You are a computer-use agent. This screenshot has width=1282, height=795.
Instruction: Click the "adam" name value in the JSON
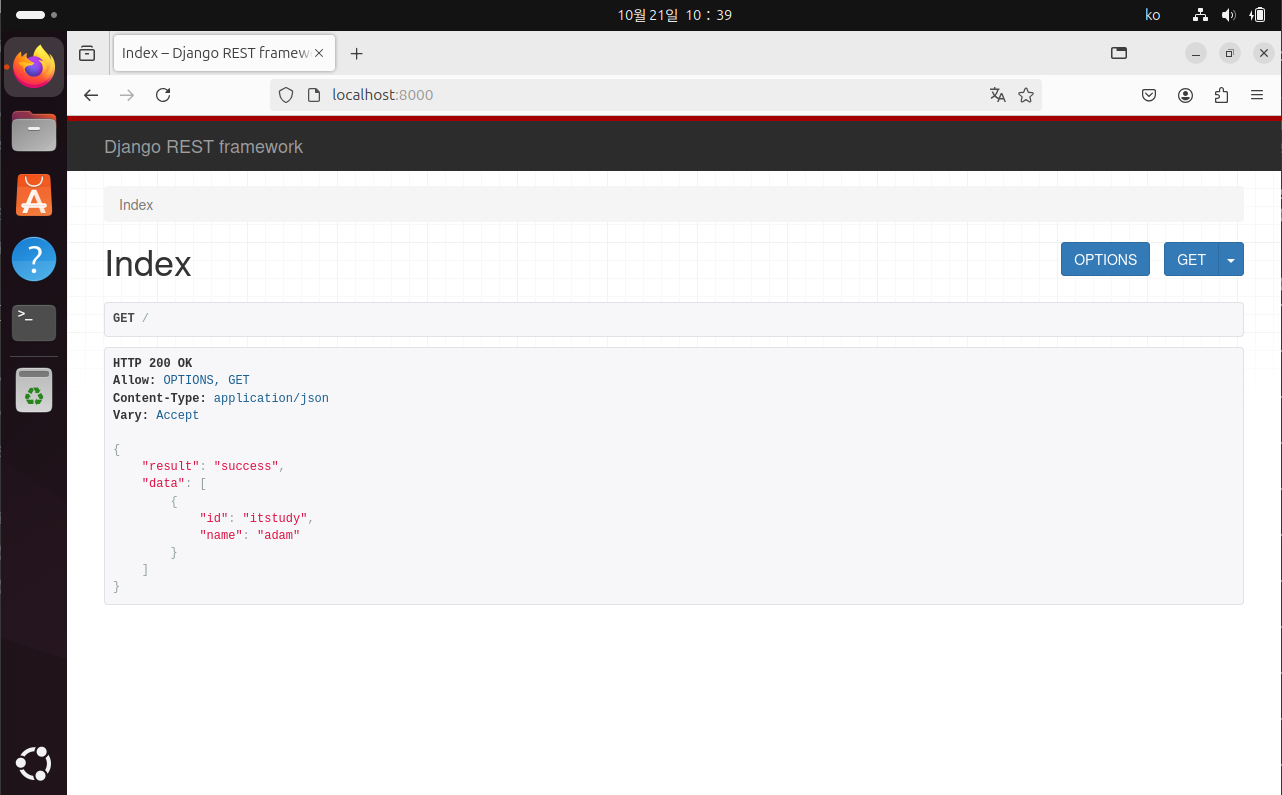[279, 535]
